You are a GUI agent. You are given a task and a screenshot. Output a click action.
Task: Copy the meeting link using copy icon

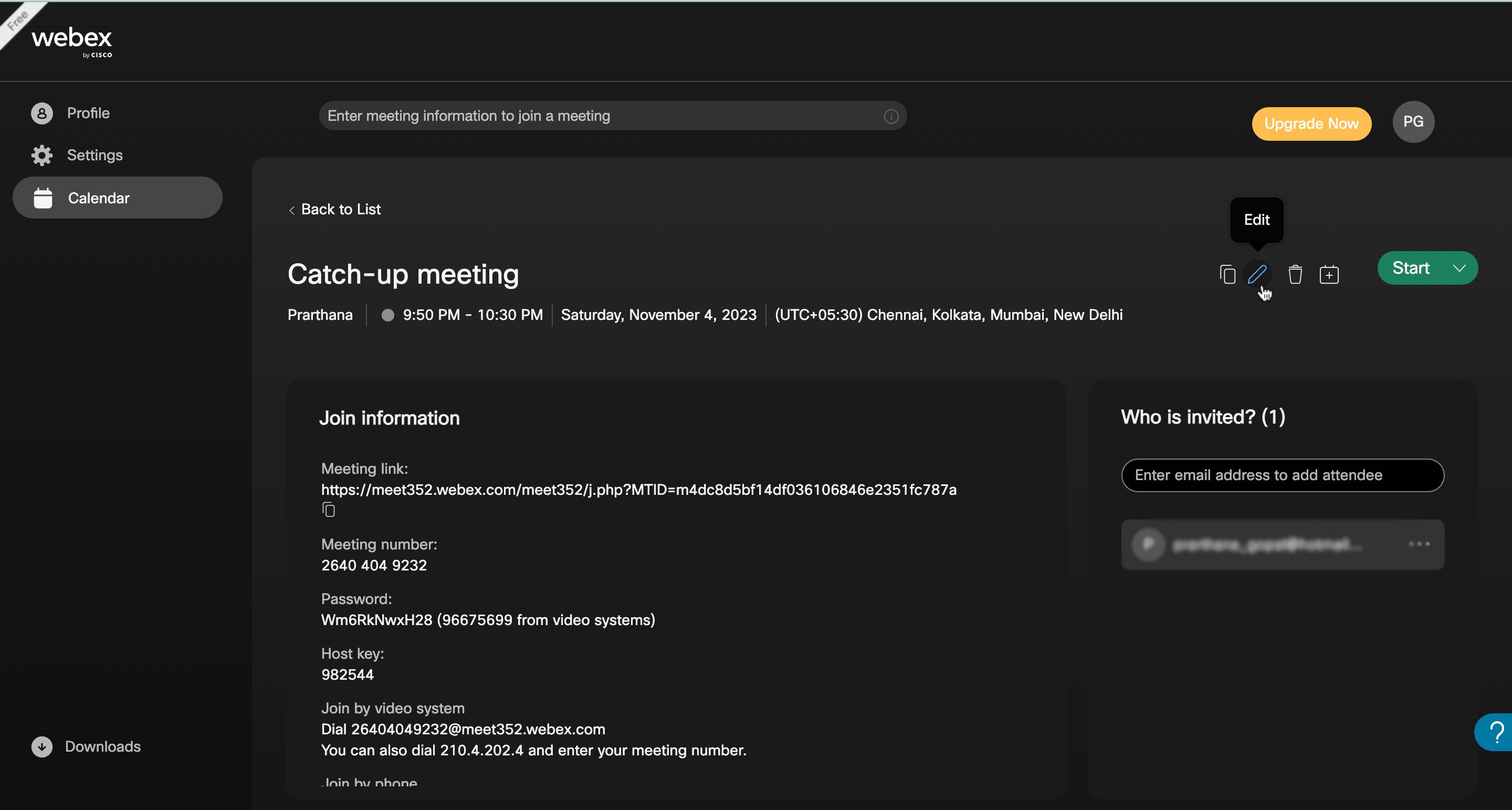[x=329, y=510]
